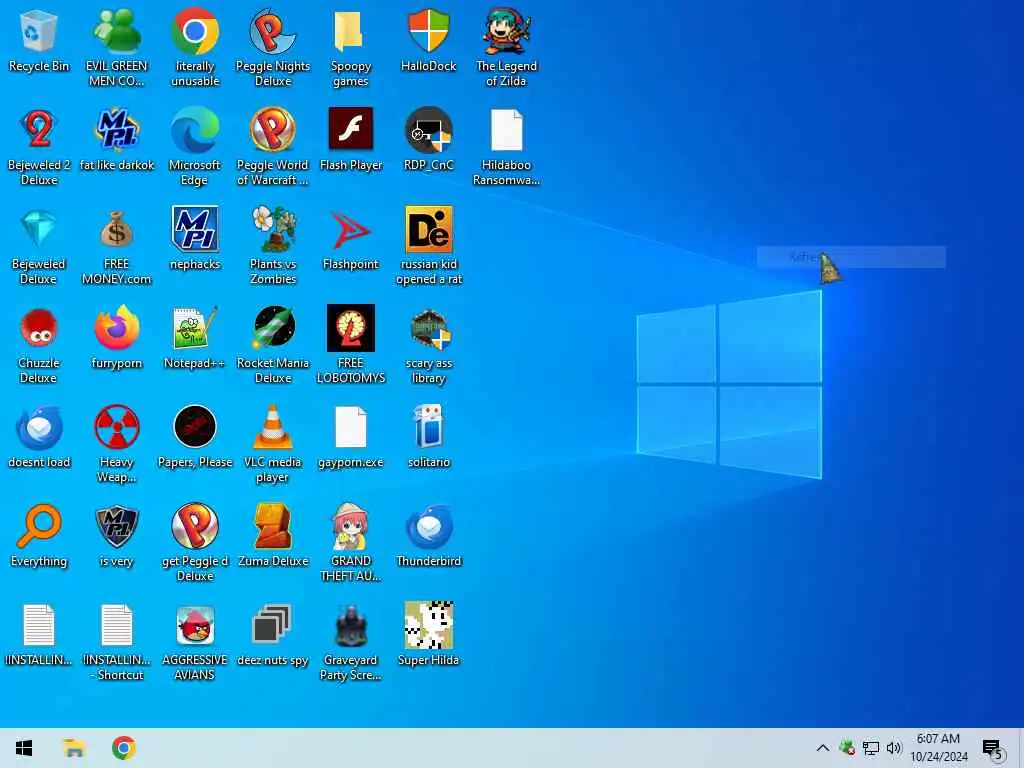The image size is (1024, 768).
Task: Select Peggle World of Warcraft icon
Action: [273, 129]
